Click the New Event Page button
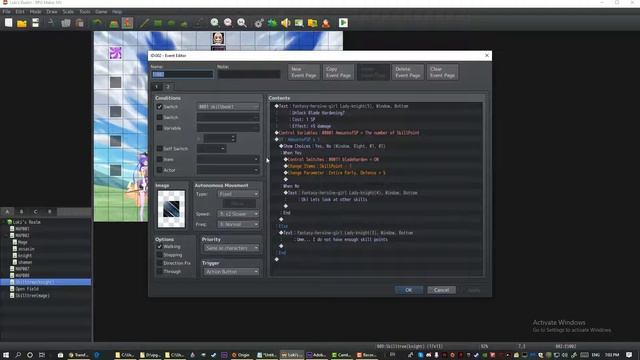 tap(304, 72)
